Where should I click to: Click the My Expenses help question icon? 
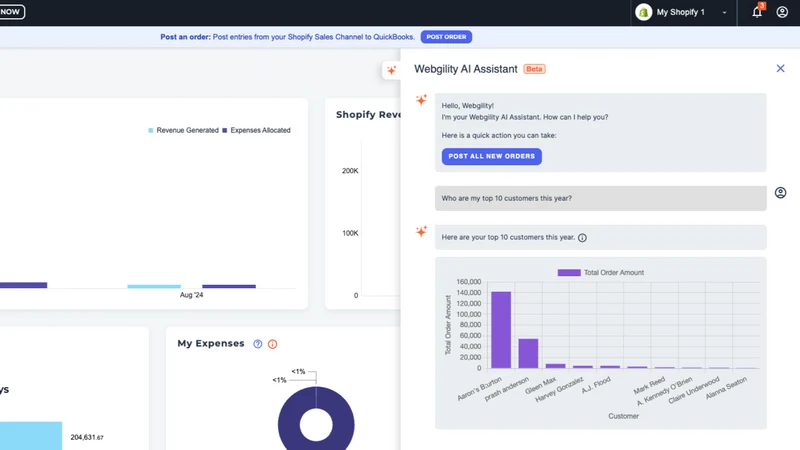[258, 344]
